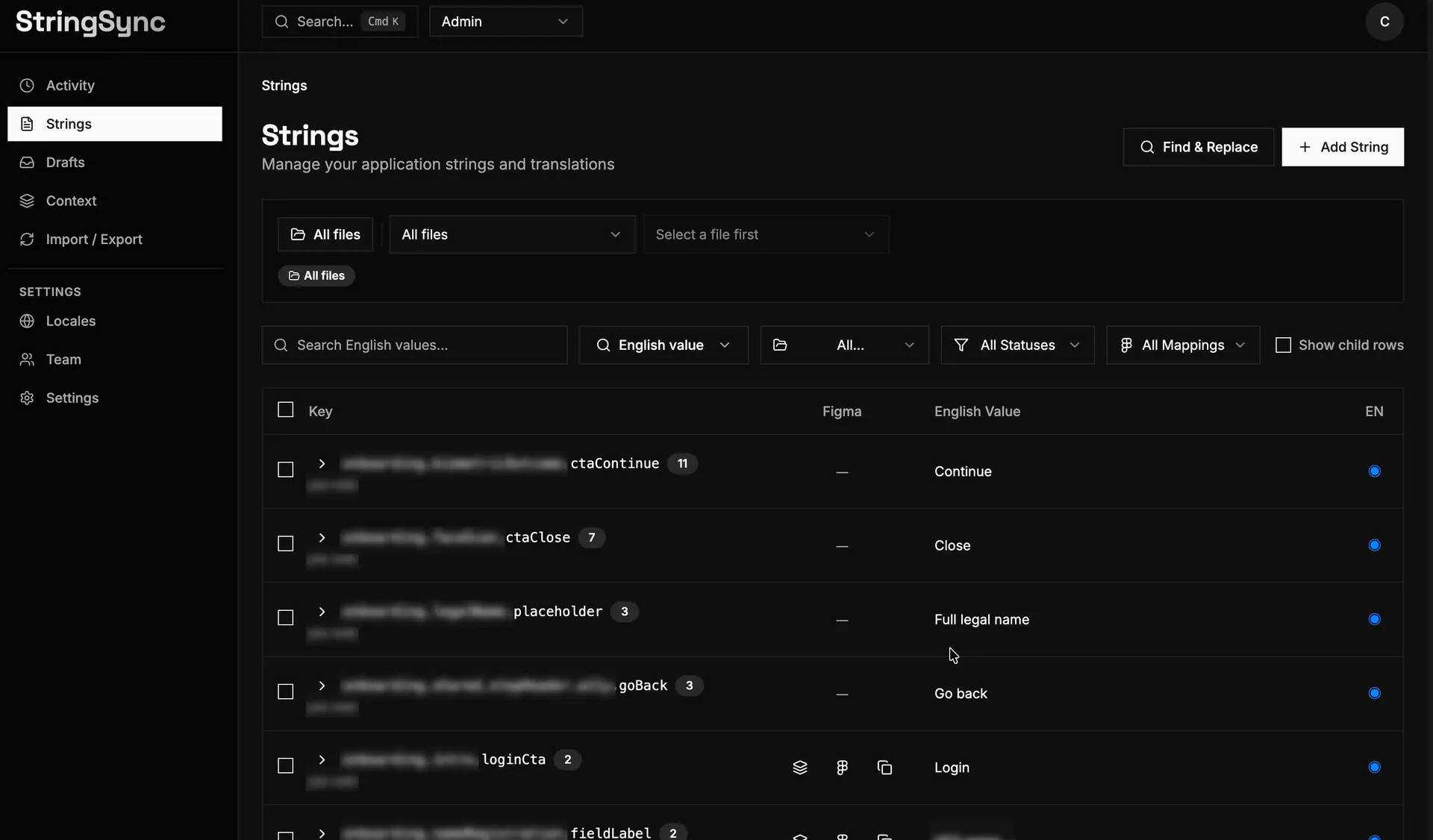The height and width of the screenshot is (840, 1433).
Task: Click the blue EN dot for Full legal name
Action: pyautogui.click(x=1374, y=619)
